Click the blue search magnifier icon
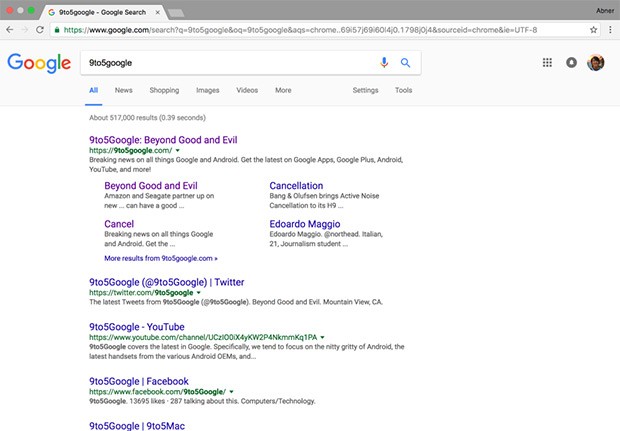 click(405, 62)
